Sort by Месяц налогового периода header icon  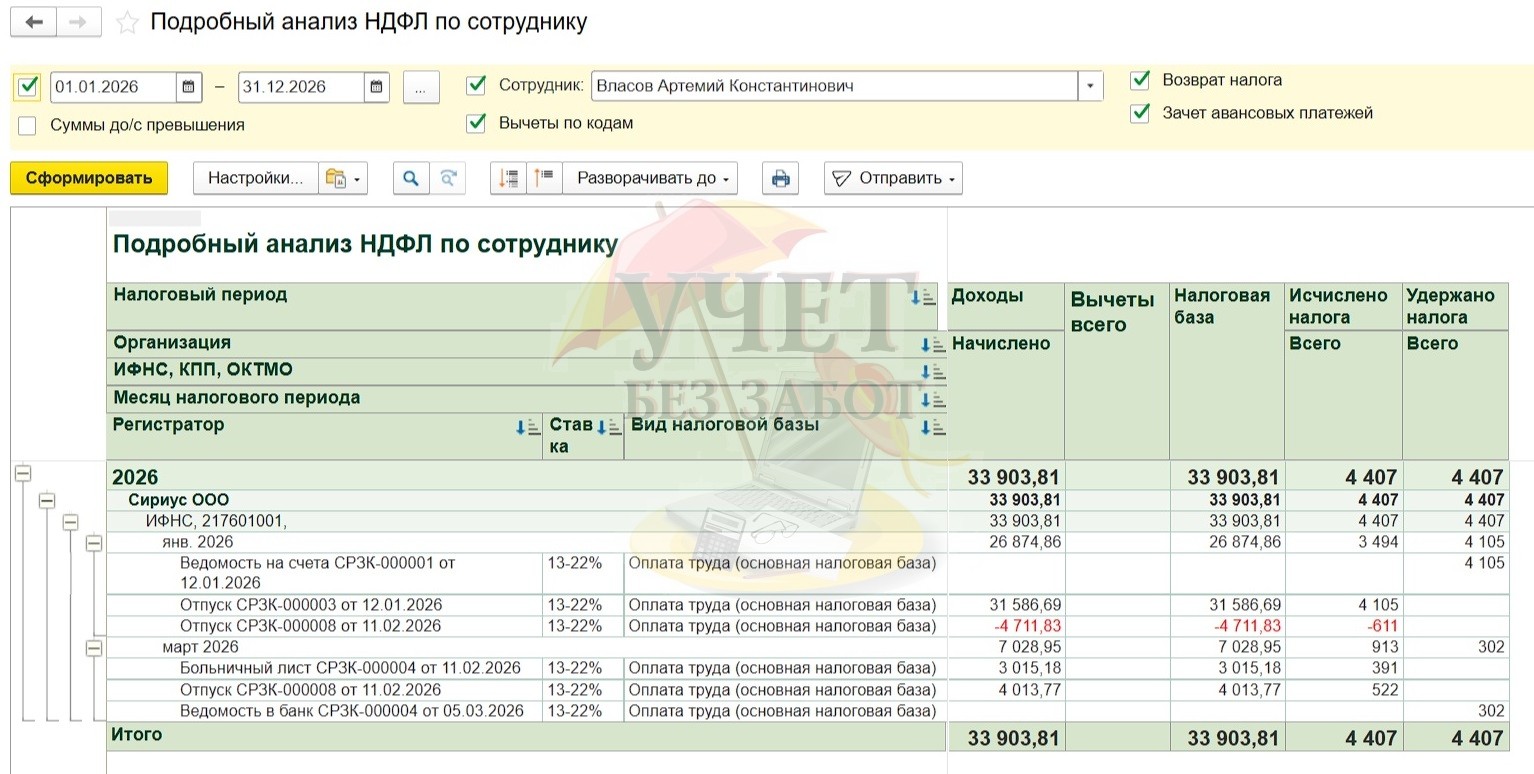[x=932, y=400]
